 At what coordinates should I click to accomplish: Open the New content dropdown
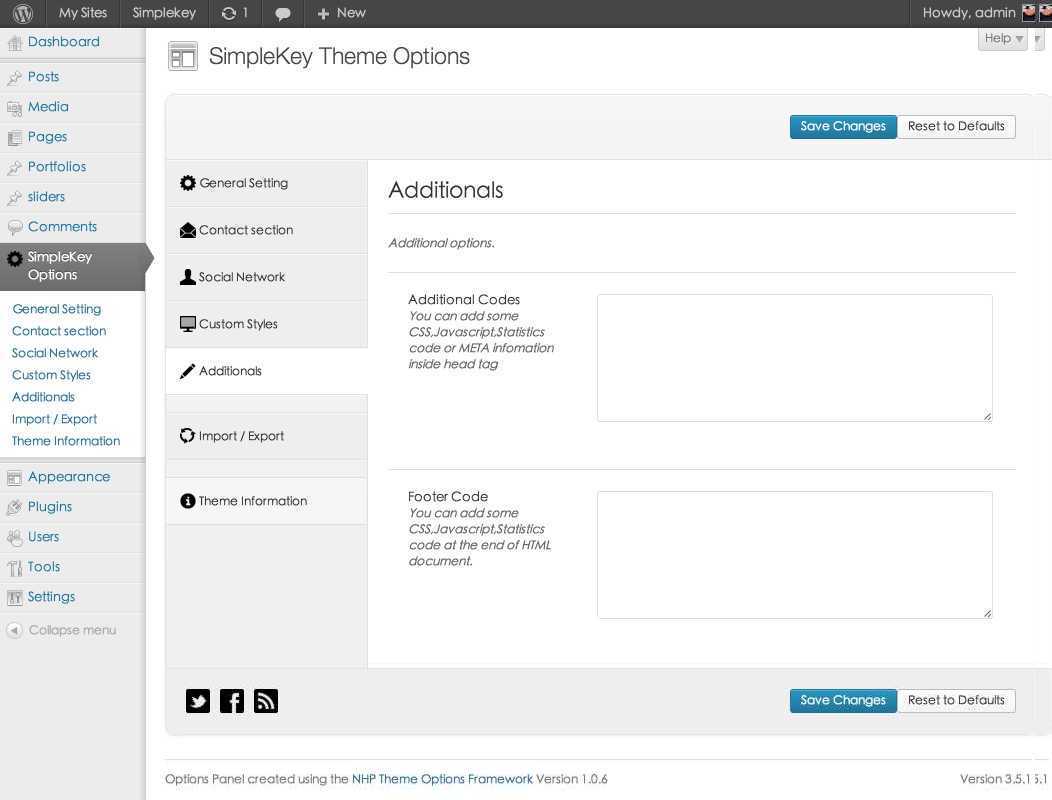coord(342,14)
